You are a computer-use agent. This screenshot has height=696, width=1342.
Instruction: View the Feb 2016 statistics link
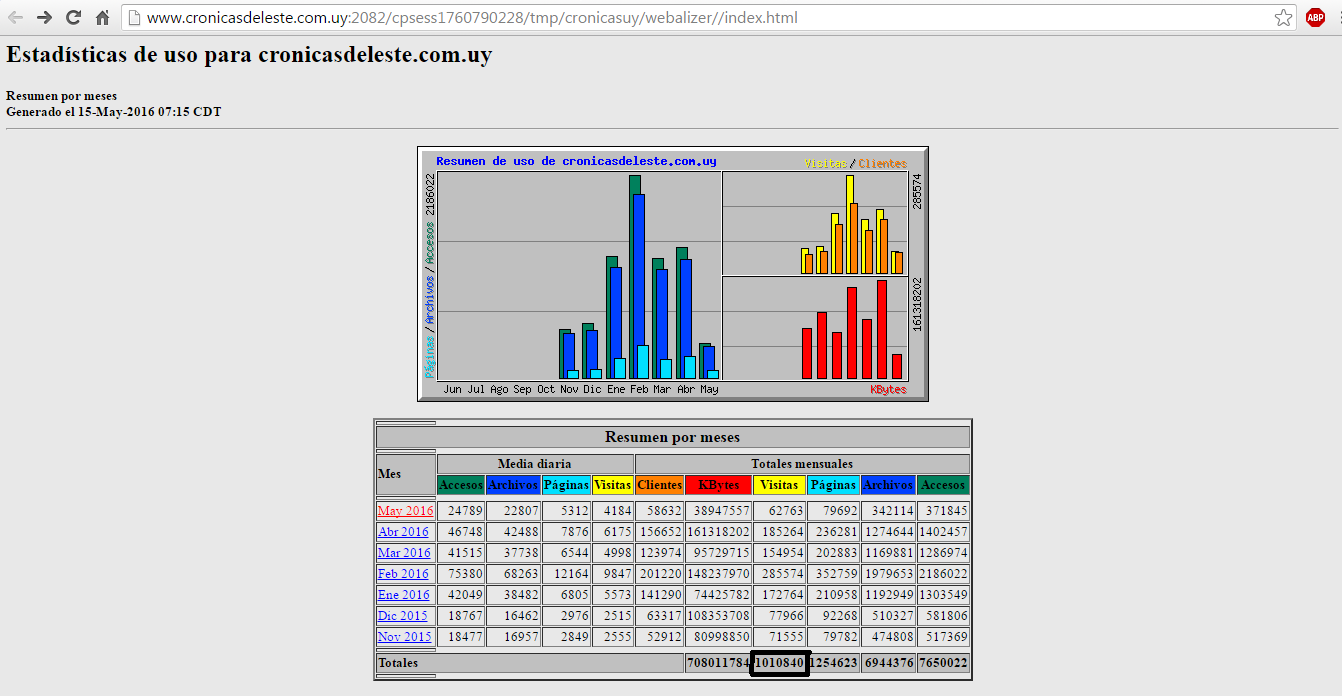(x=403, y=574)
